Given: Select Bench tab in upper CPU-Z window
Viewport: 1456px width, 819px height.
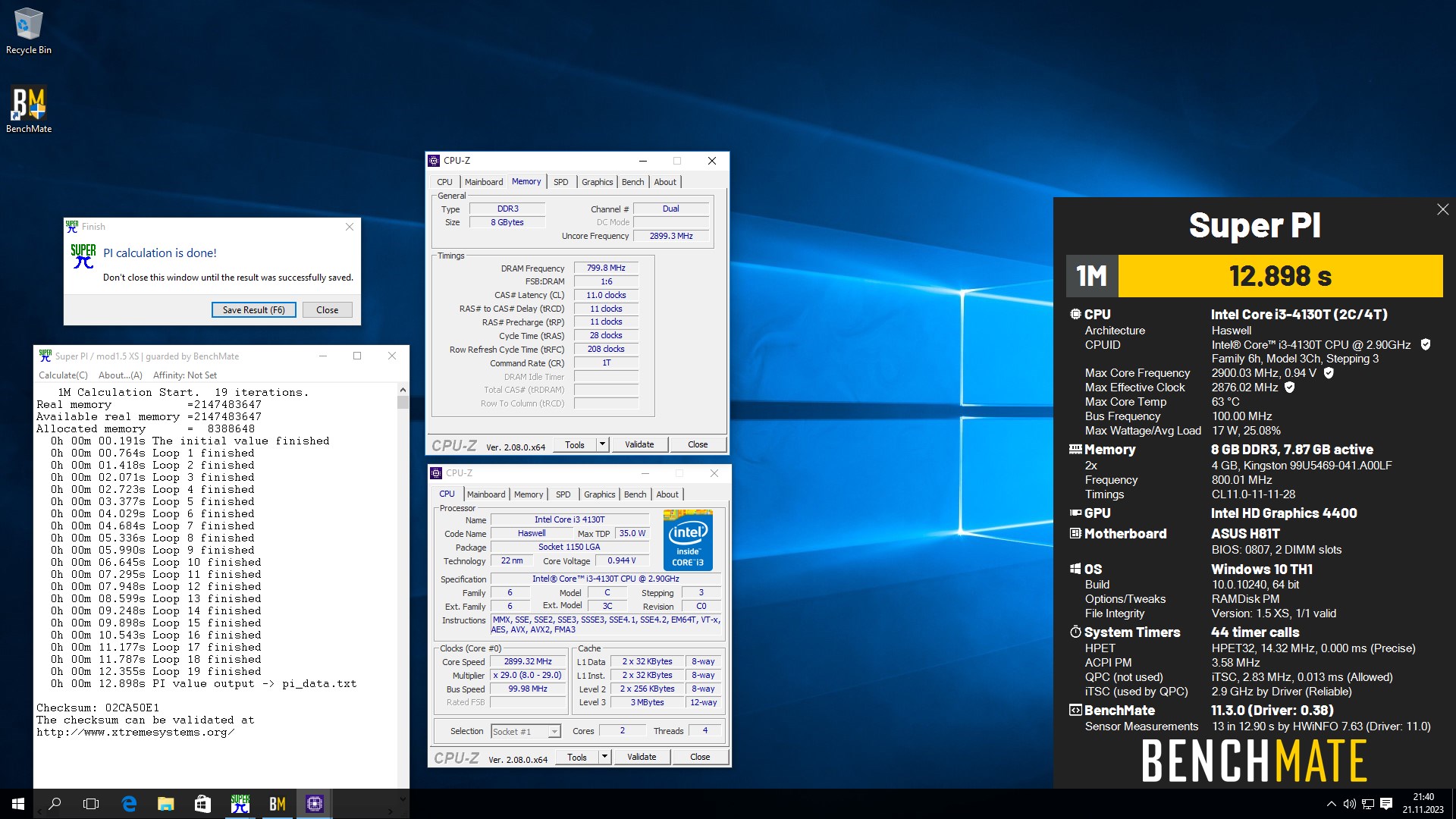Looking at the screenshot, I should pos(633,182).
